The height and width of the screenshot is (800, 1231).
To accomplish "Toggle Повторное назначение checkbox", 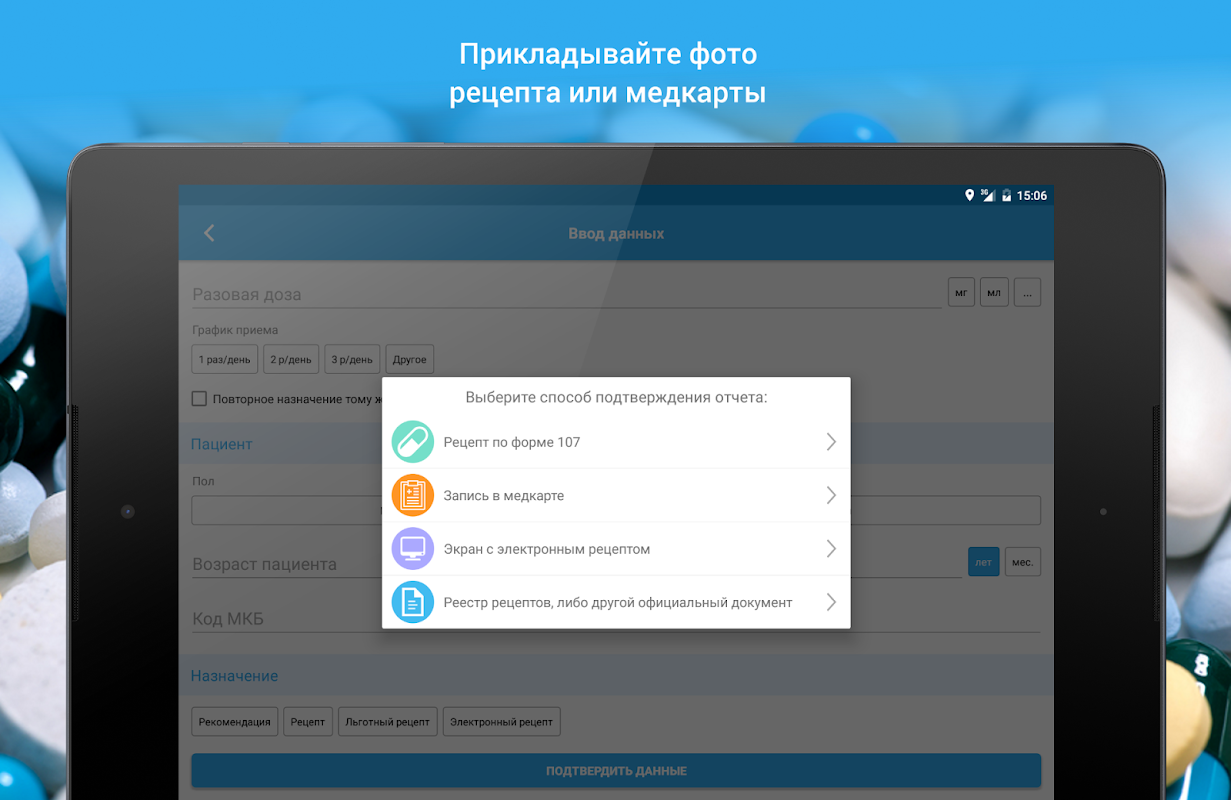I will click(199, 399).
